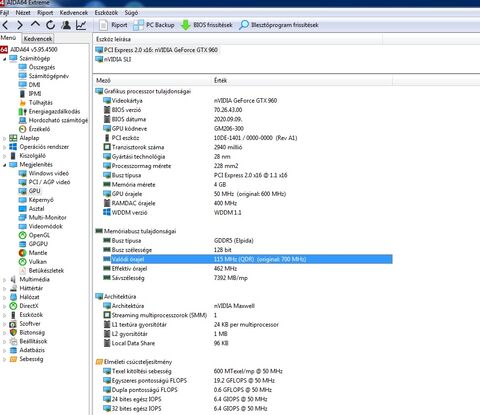Open Érzékelő sensor icon item
This screenshot has height=415, width=480.
pos(35,129)
